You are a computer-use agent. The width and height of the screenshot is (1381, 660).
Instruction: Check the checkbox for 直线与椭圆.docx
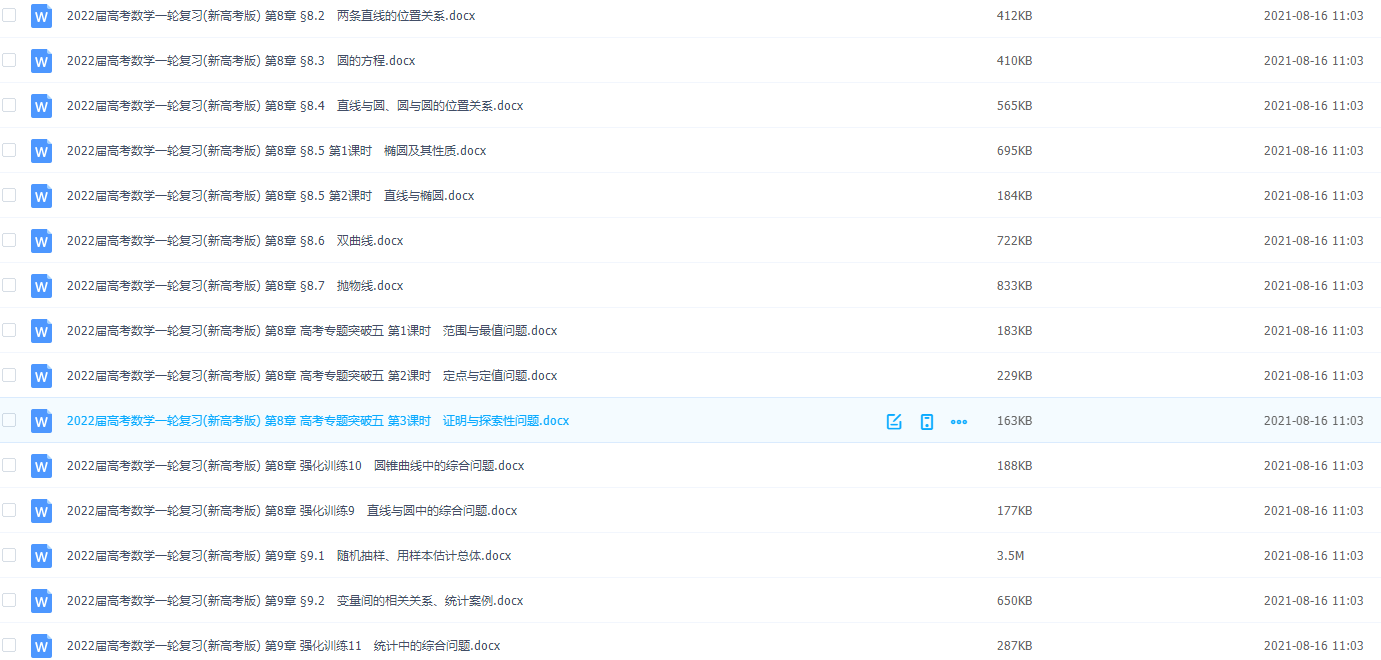[9, 196]
